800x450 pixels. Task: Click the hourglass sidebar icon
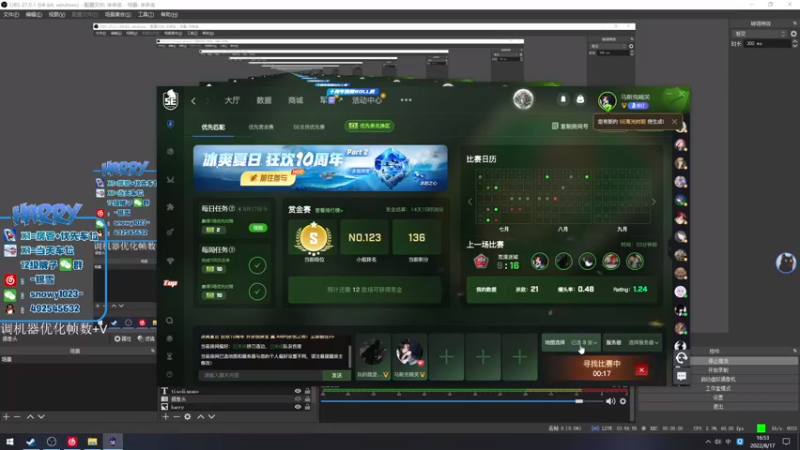pos(169,356)
